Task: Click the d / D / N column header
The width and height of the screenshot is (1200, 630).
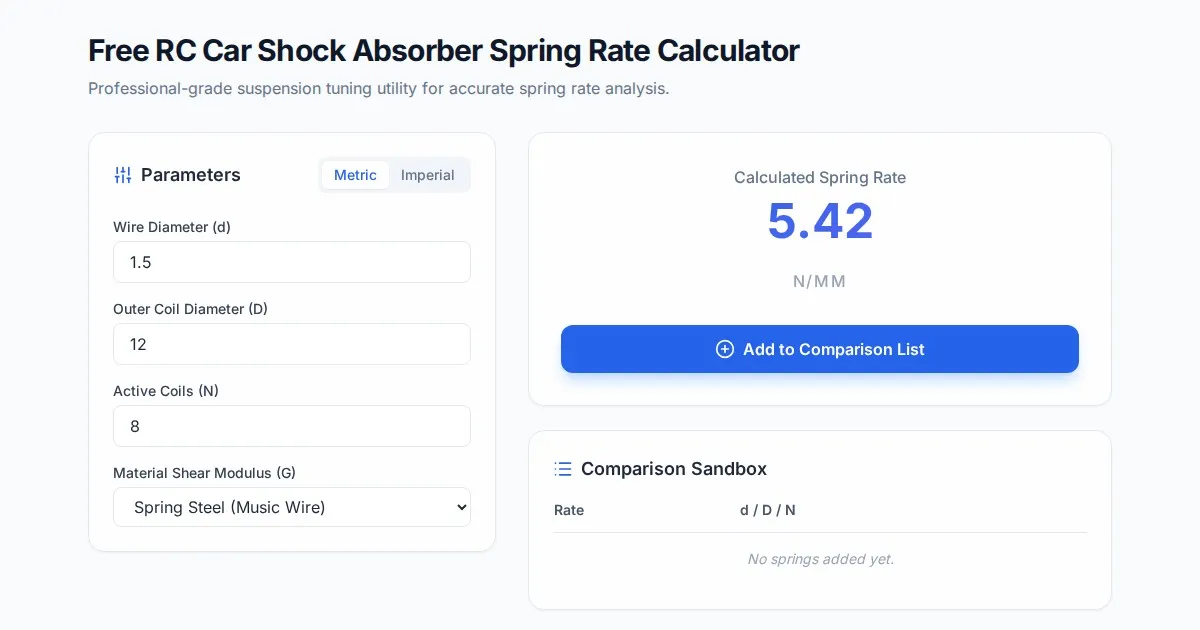Action: 767,510
